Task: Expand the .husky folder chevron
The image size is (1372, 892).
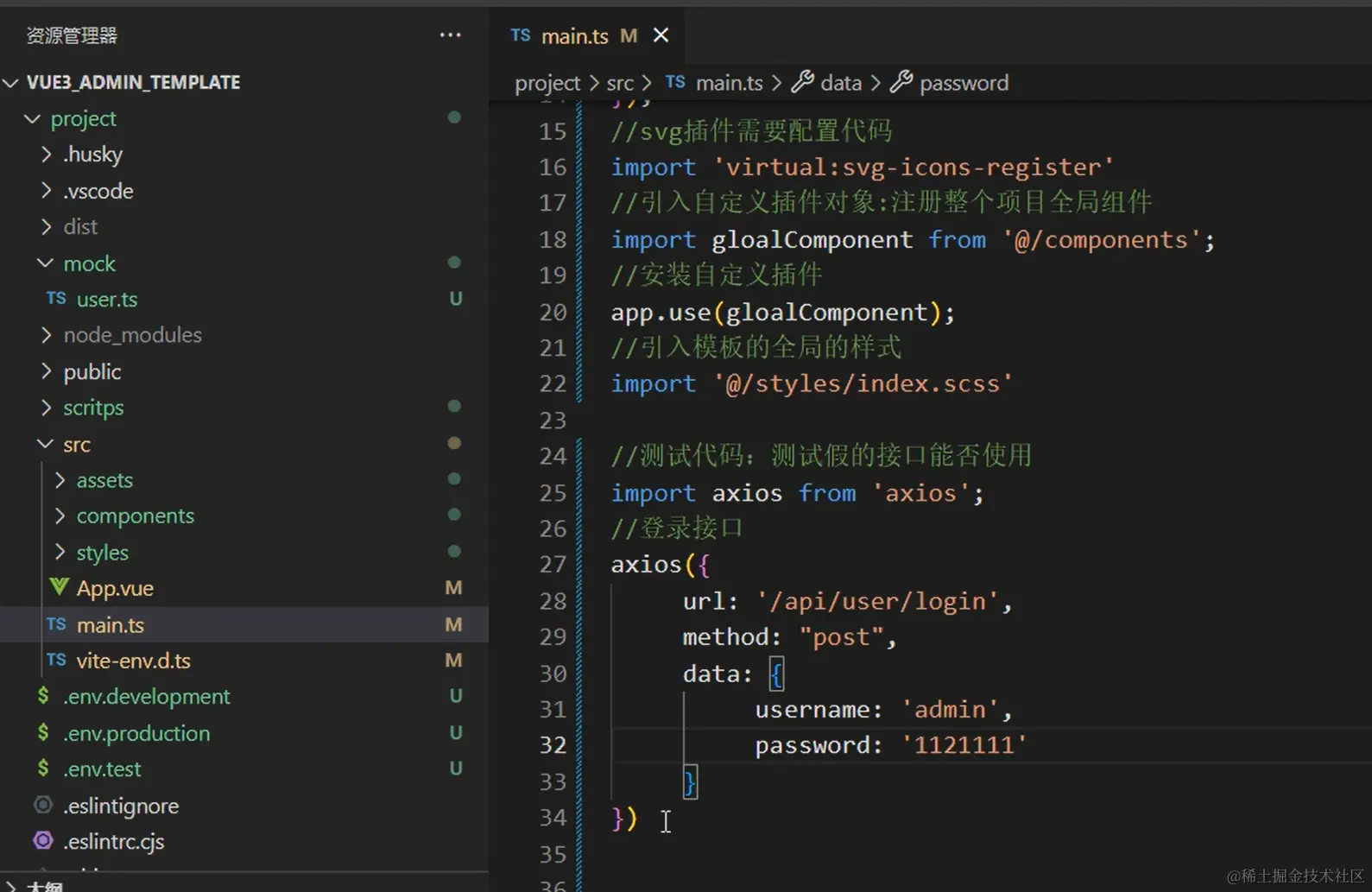Action: 47,155
